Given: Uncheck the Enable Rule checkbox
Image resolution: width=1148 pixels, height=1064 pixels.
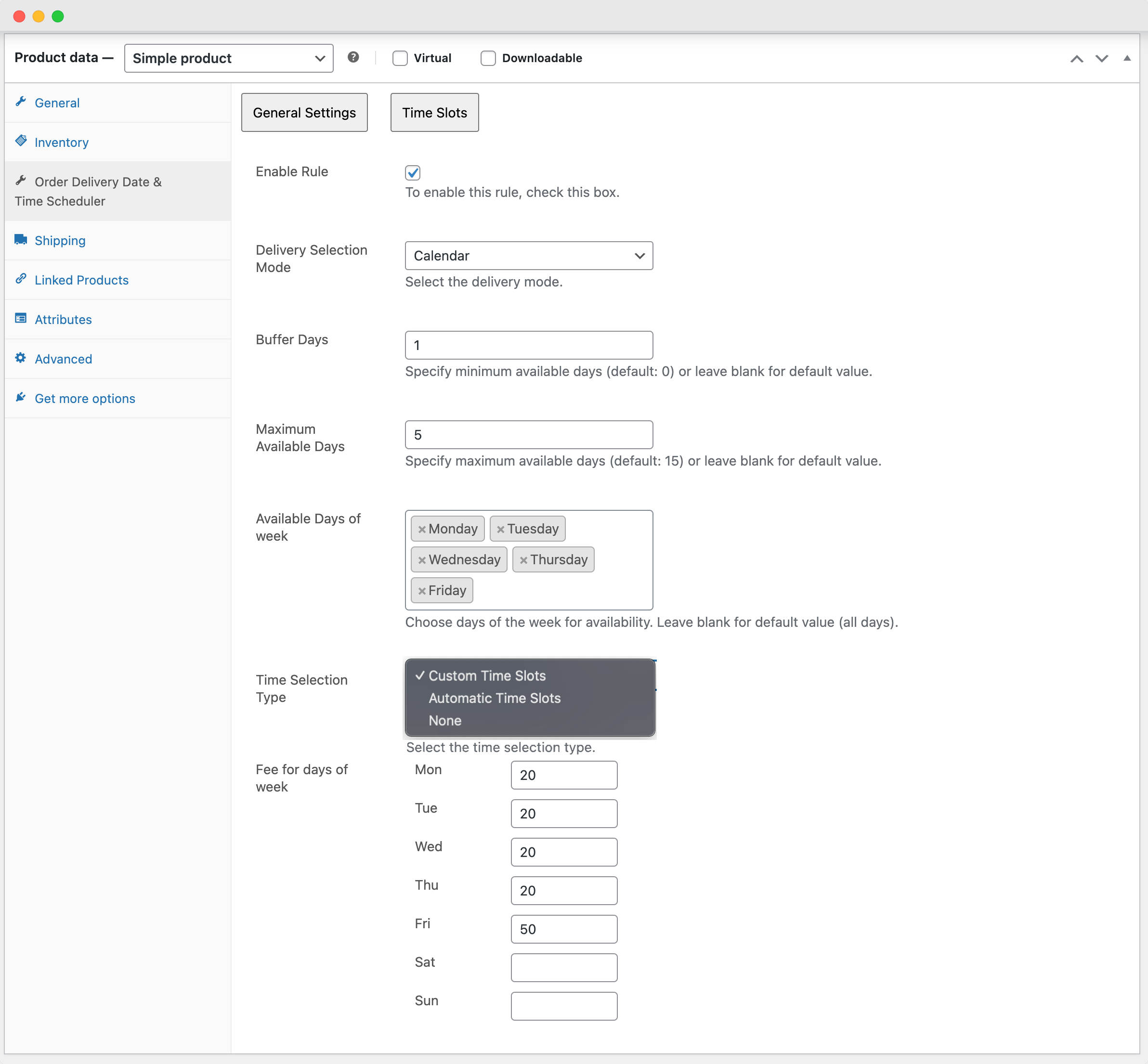Looking at the screenshot, I should tap(412, 172).
